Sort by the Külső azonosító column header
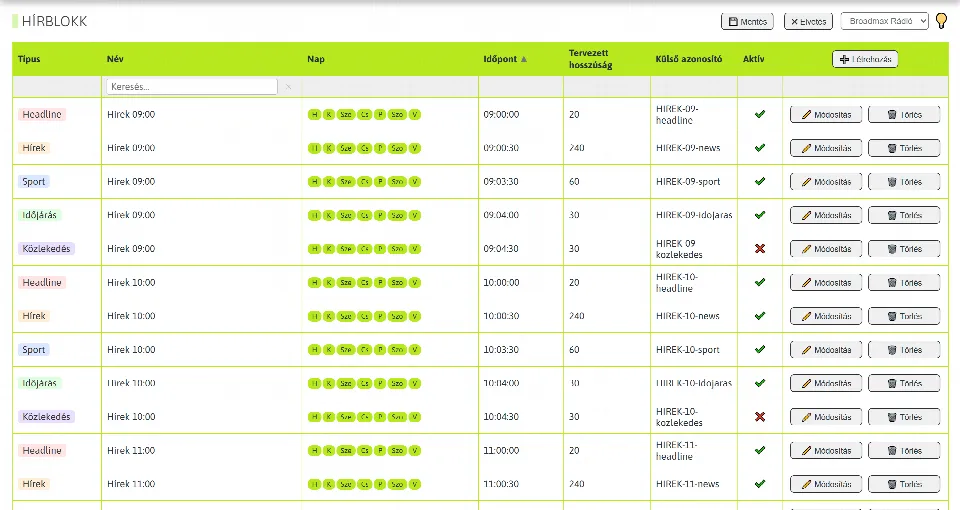960x510 pixels. (689, 59)
